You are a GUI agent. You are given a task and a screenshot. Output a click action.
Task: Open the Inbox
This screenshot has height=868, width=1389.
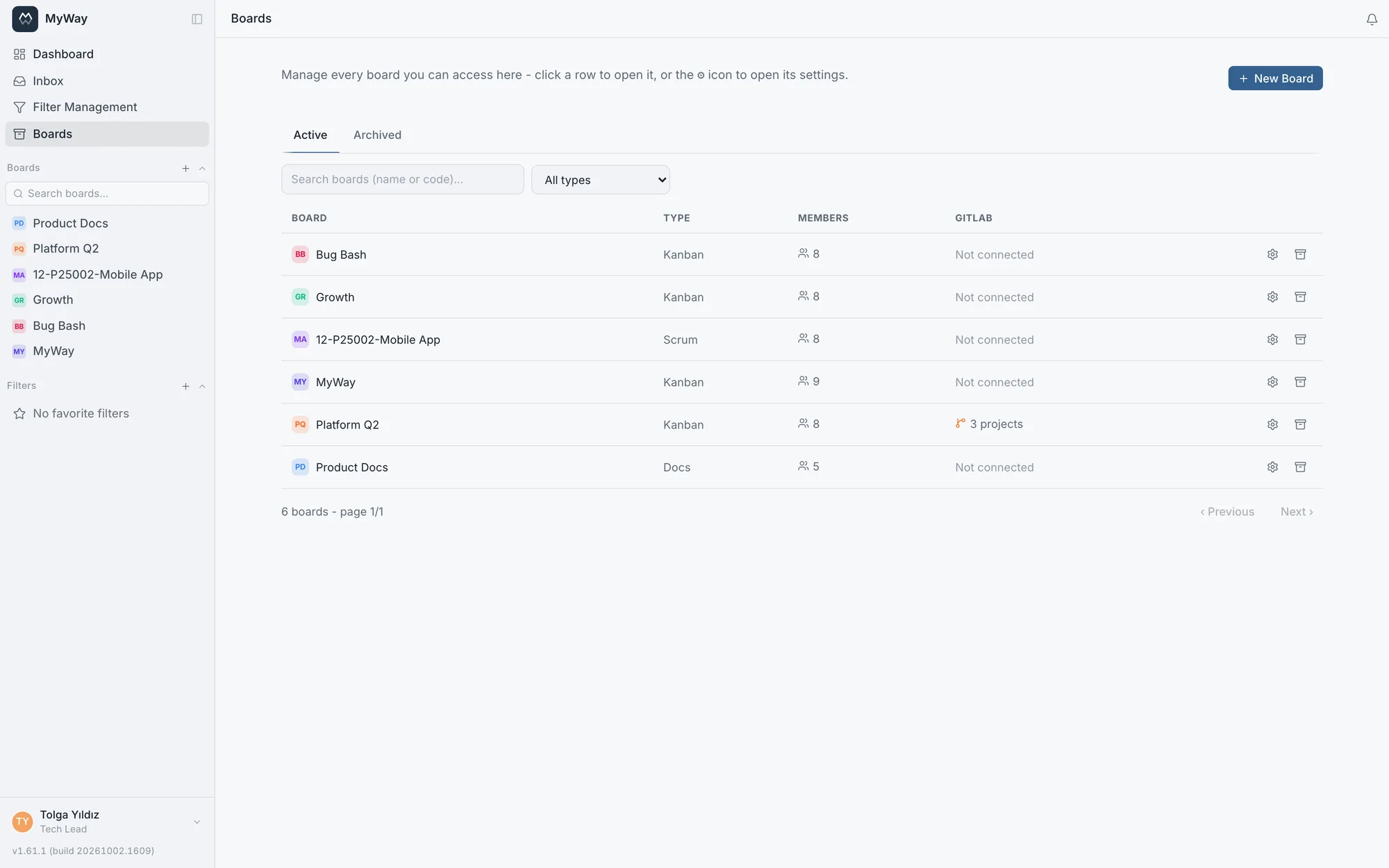click(107, 81)
